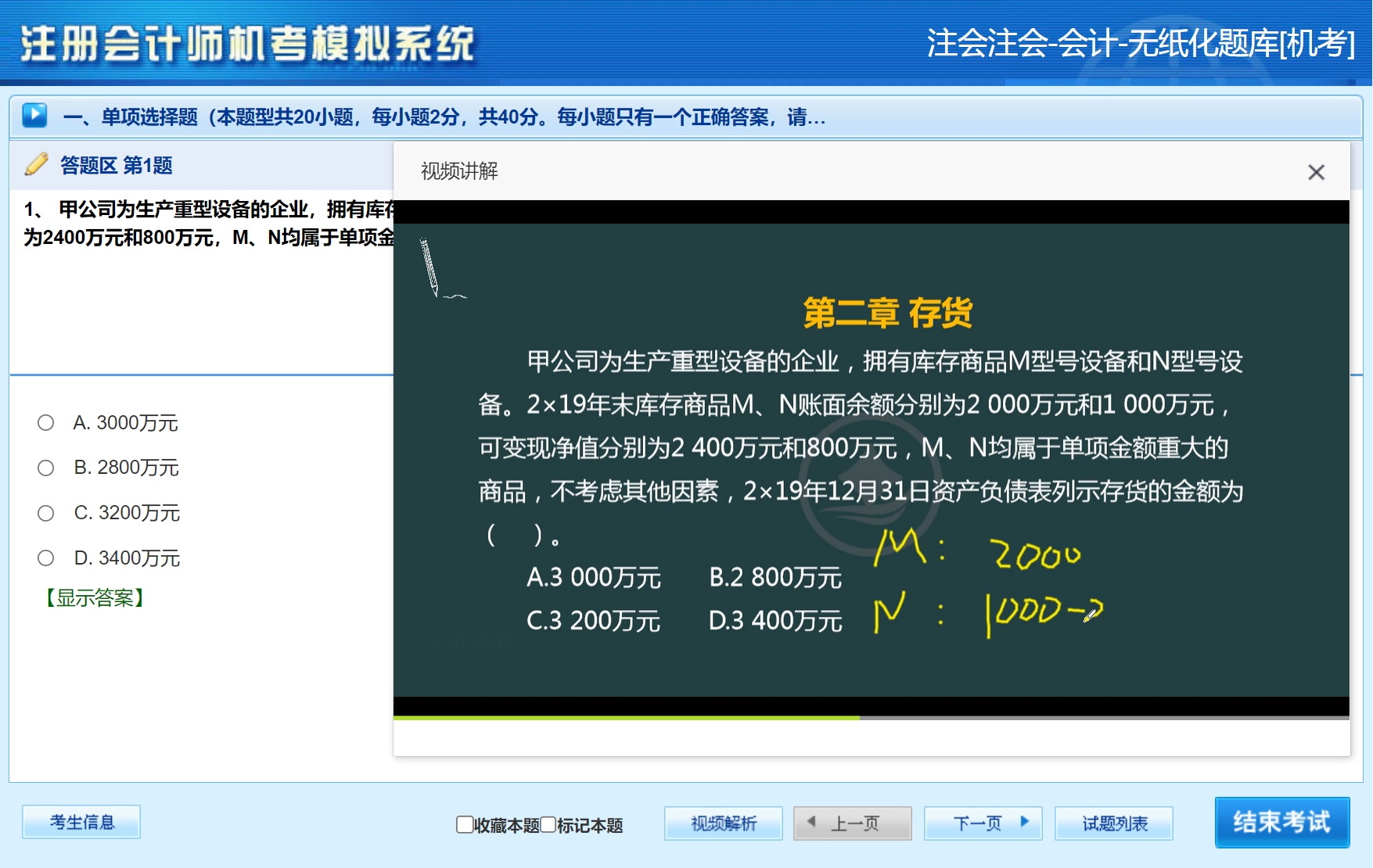The height and width of the screenshot is (868, 1373).
Task: Go to previous page with 上一页
Action: tap(853, 823)
